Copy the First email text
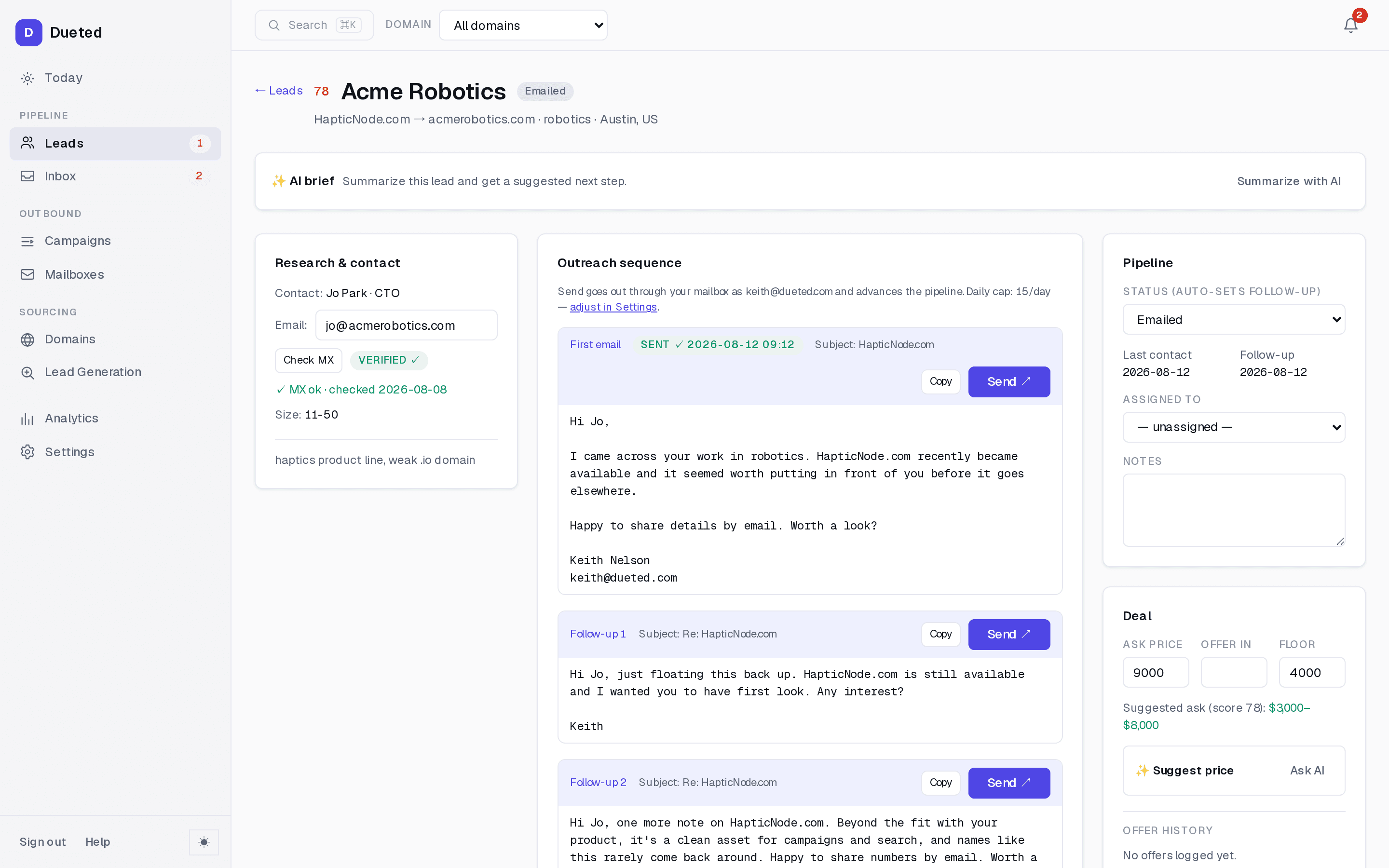The image size is (1389, 868). coord(940,382)
